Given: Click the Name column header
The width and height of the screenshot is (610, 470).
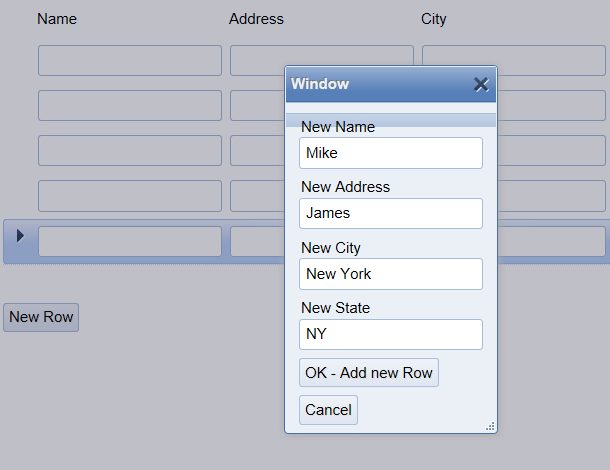Looking at the screenshot, I should pos(57,19).
